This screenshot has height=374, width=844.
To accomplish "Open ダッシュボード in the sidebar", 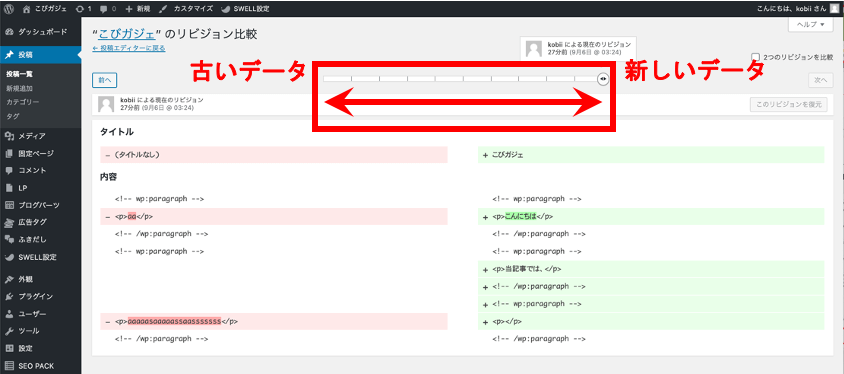I will 41,32.
